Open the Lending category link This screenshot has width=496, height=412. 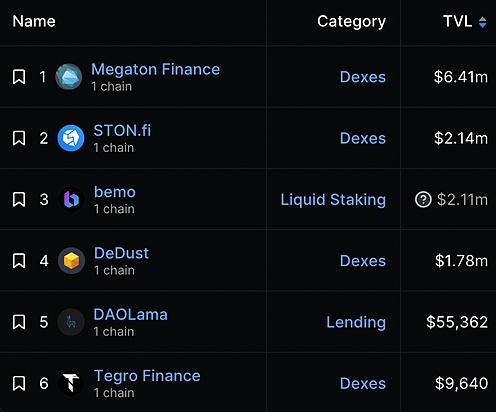coord(356,322)
